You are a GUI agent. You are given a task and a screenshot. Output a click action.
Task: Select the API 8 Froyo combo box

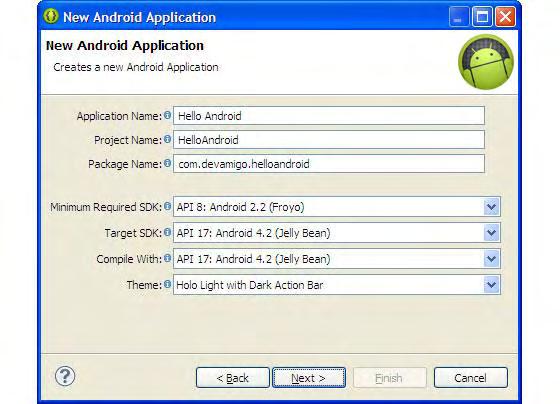(337, 207)
